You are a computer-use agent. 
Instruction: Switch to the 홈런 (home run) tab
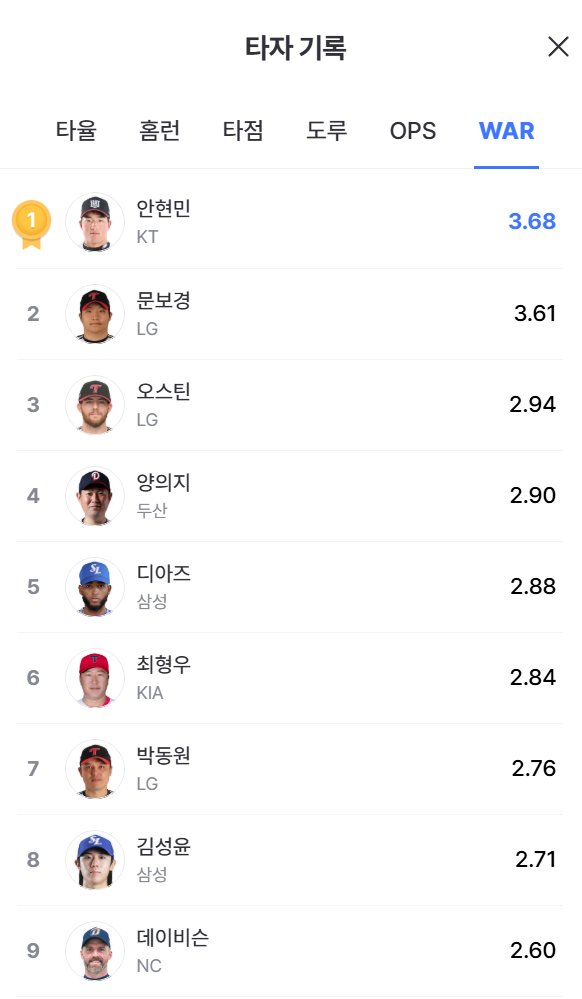click(x=159, y=130)
